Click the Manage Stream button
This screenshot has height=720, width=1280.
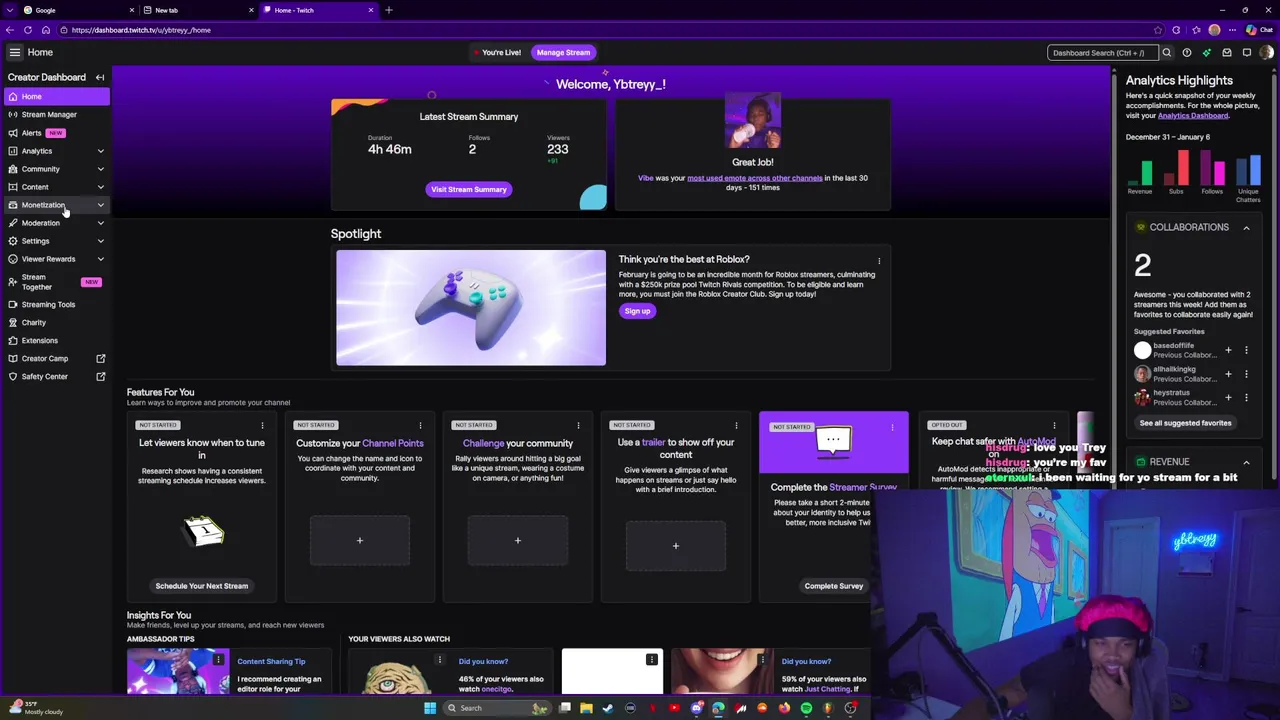coord(563,52)
